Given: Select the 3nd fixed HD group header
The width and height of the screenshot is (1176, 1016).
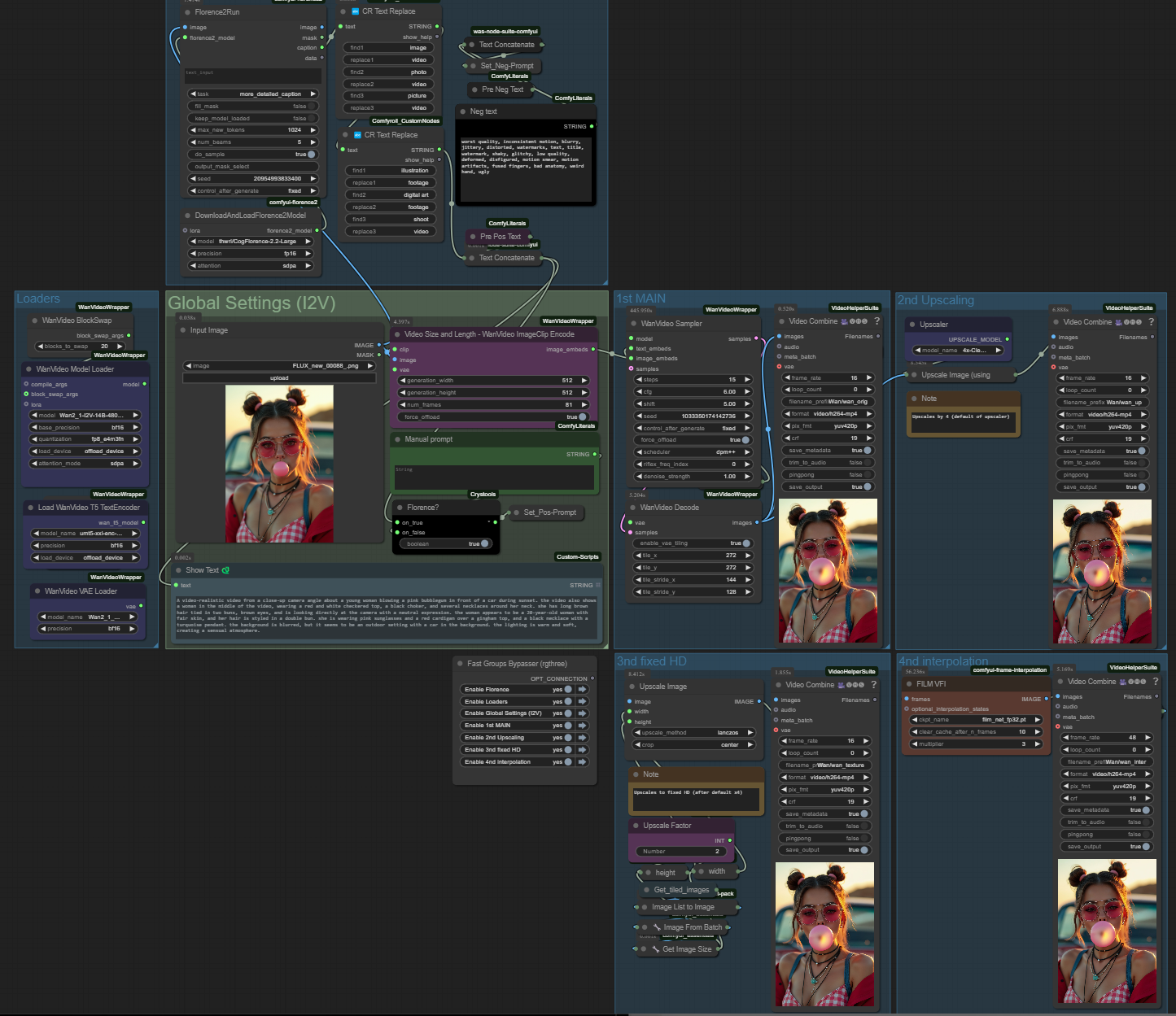Looking at the screenshot, I should tap(651, 661).
